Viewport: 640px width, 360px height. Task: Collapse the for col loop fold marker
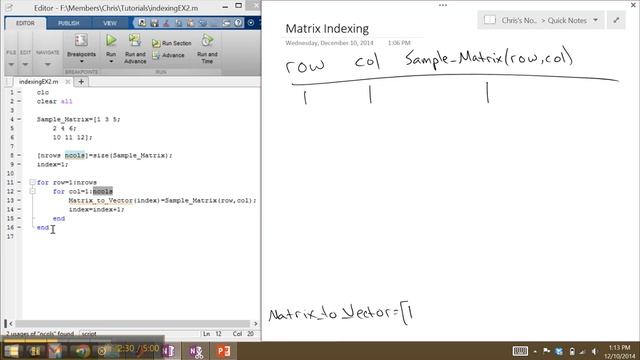32,191
